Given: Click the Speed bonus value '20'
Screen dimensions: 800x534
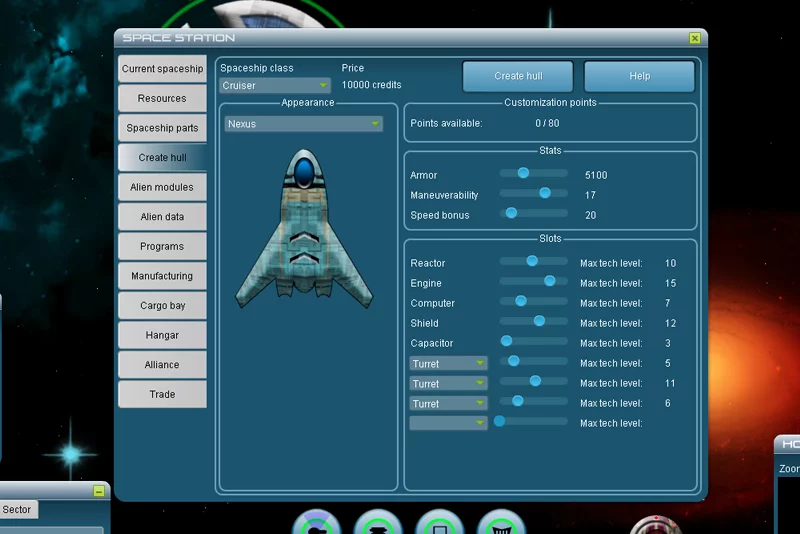Looking at the screenshot, I should [x=590, y=215].
